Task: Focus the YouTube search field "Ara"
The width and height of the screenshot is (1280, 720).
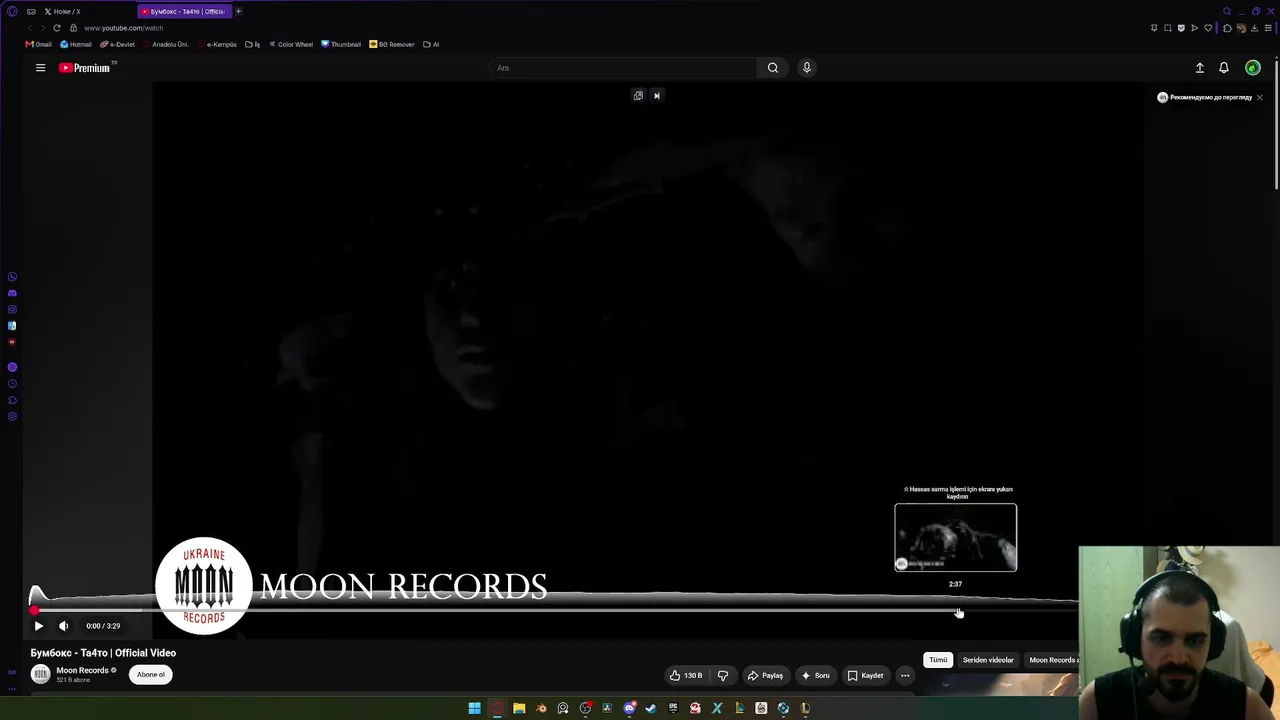Action: point(625,68)
